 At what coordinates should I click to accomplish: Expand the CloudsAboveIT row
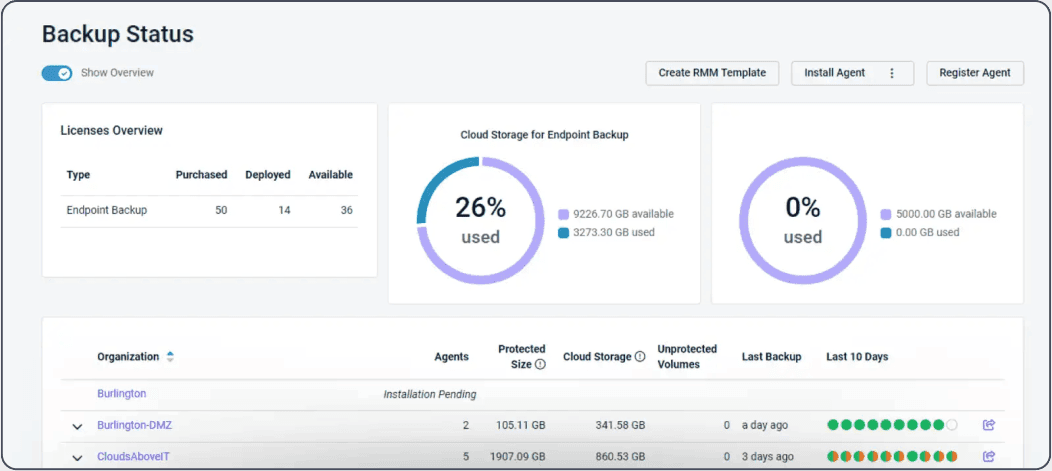point(77,458)
